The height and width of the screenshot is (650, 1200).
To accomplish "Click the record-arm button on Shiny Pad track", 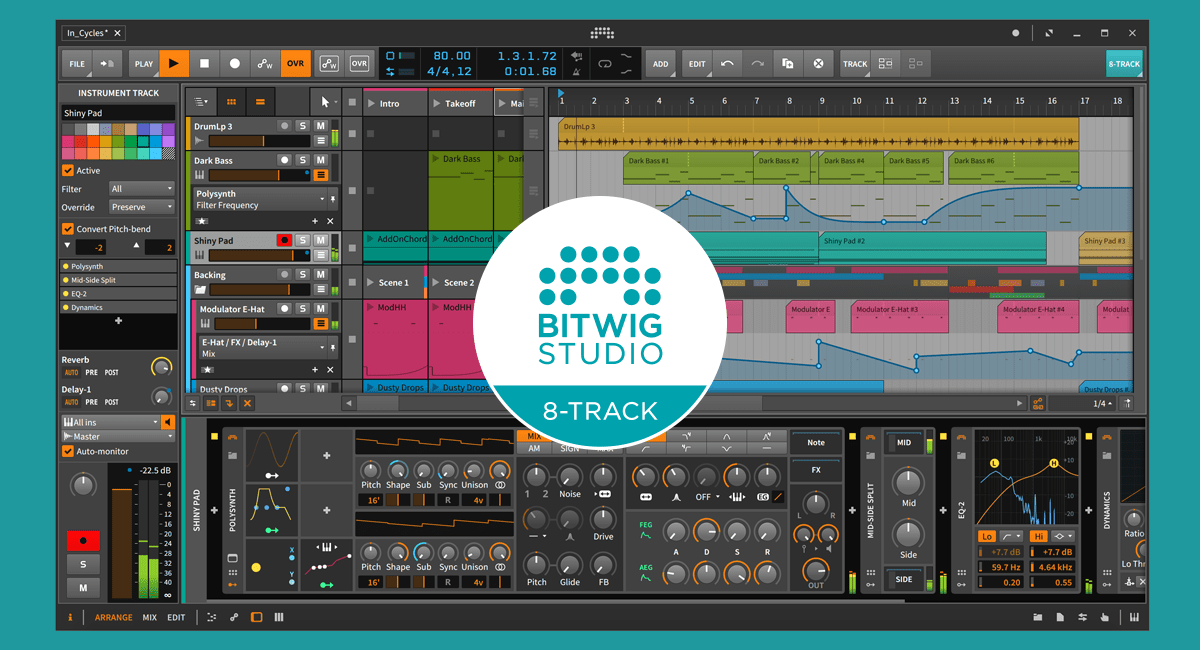I will pyautogui.click(x=284, y=241).
